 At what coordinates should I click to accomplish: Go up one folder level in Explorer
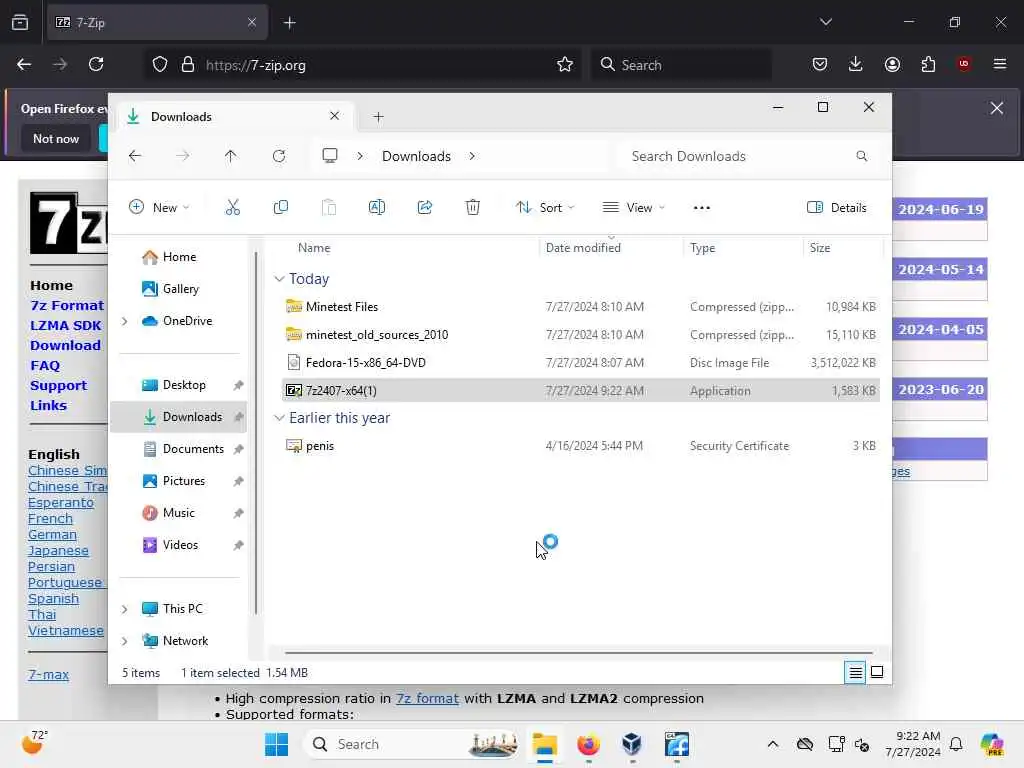click(x=231, y=156)
